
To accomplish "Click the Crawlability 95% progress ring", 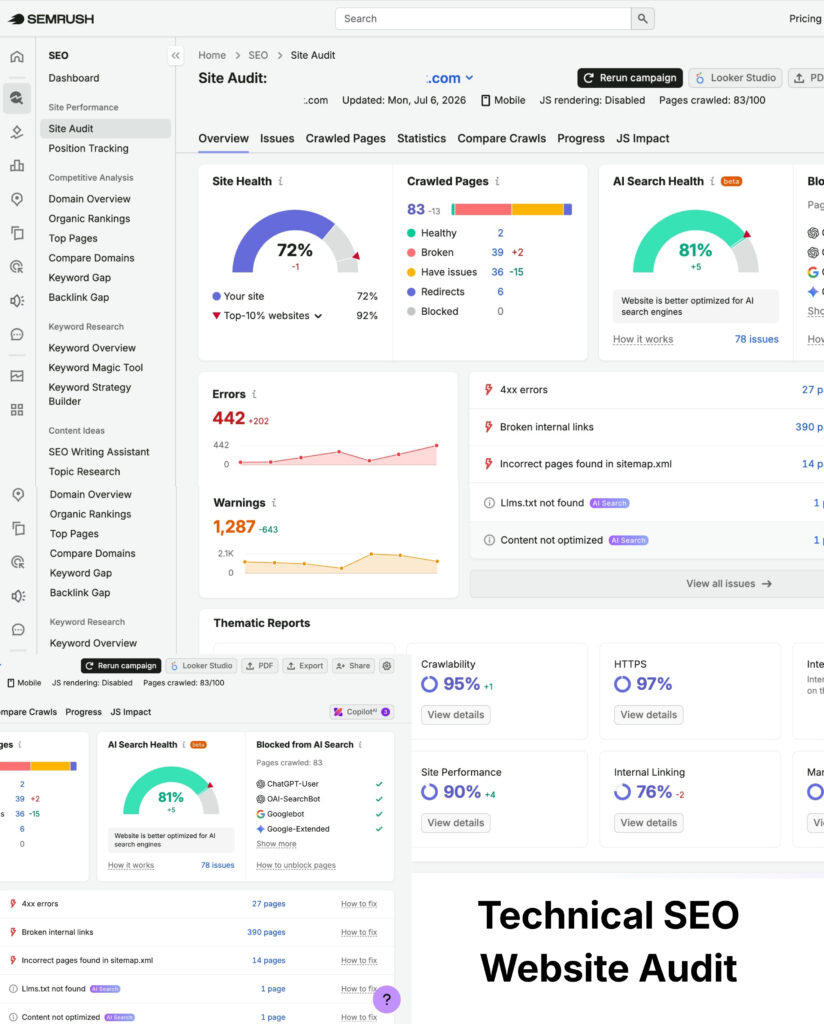I will [429, 684].
